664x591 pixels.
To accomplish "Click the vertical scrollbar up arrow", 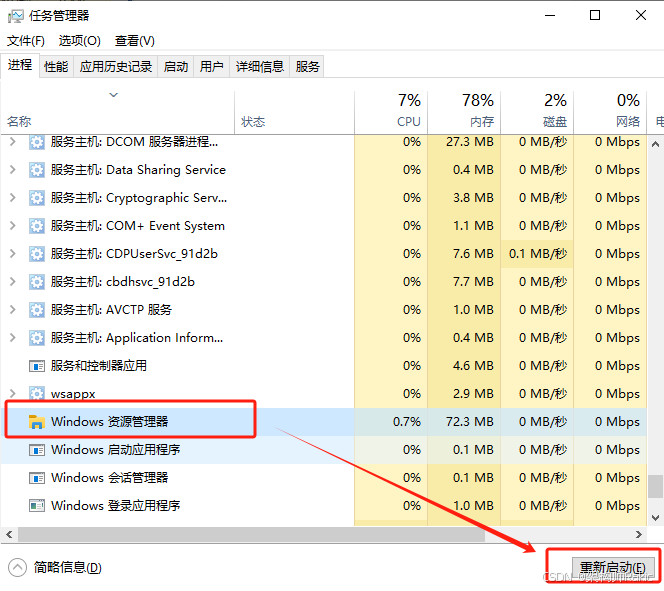I will pos(655,144).
